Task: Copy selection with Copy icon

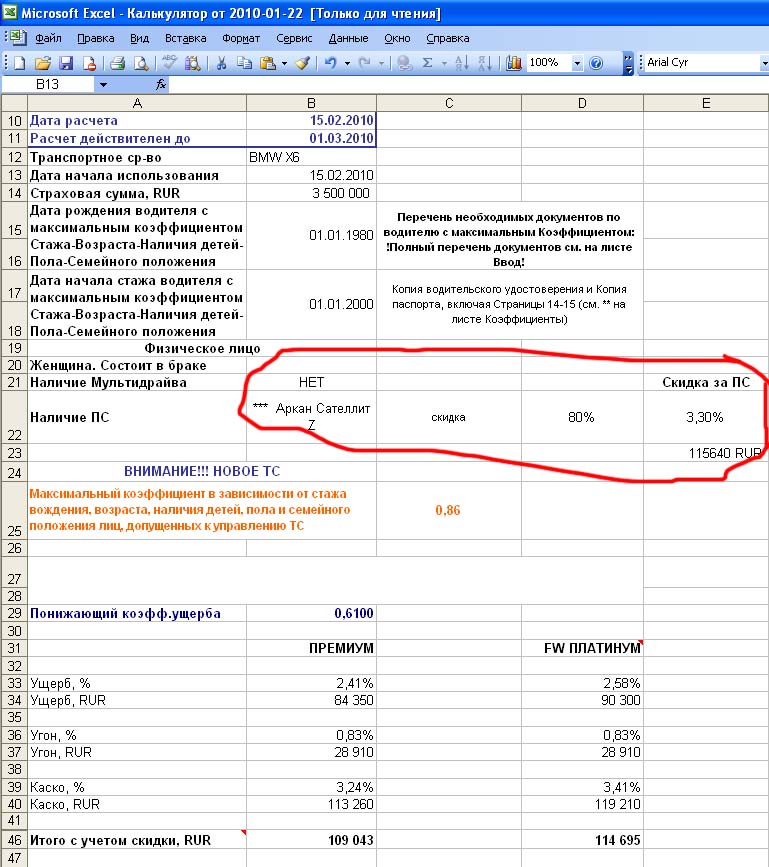Action: coord(244,63)
